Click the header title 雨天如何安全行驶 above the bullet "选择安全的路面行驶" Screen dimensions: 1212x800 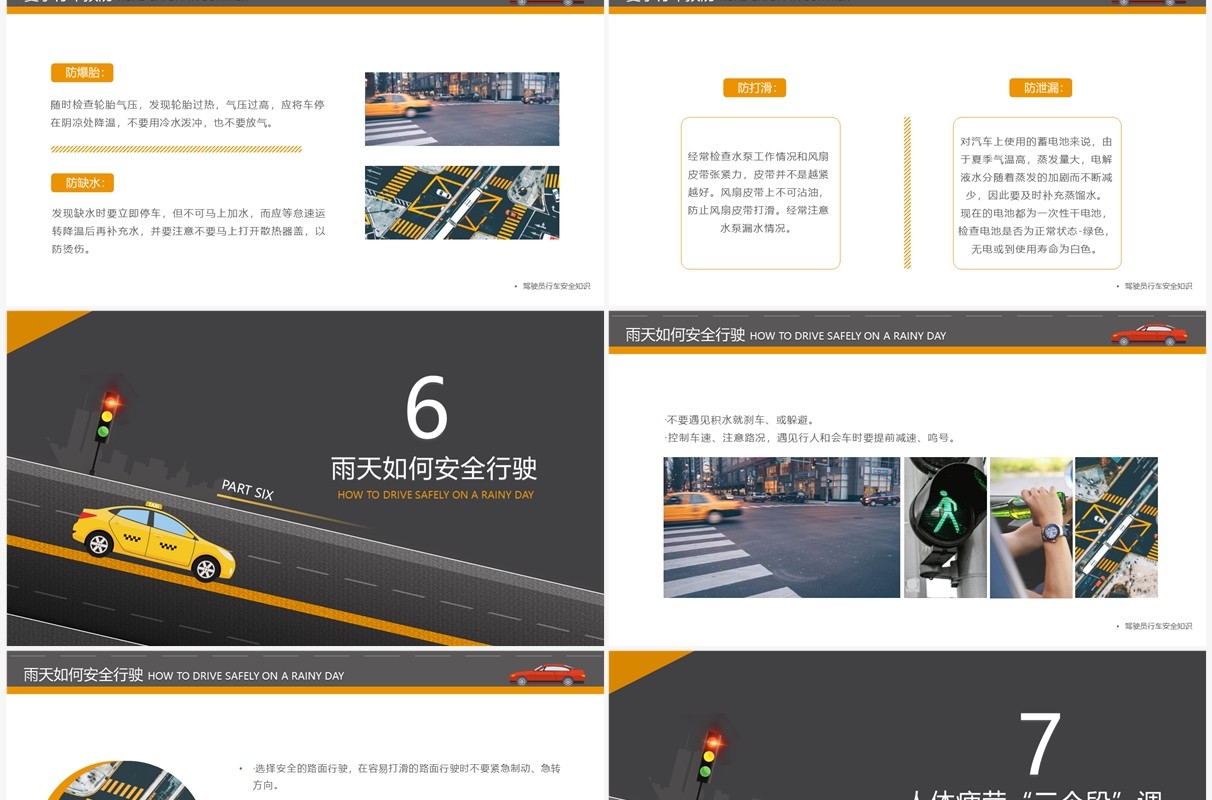click(x=83, y=675)
